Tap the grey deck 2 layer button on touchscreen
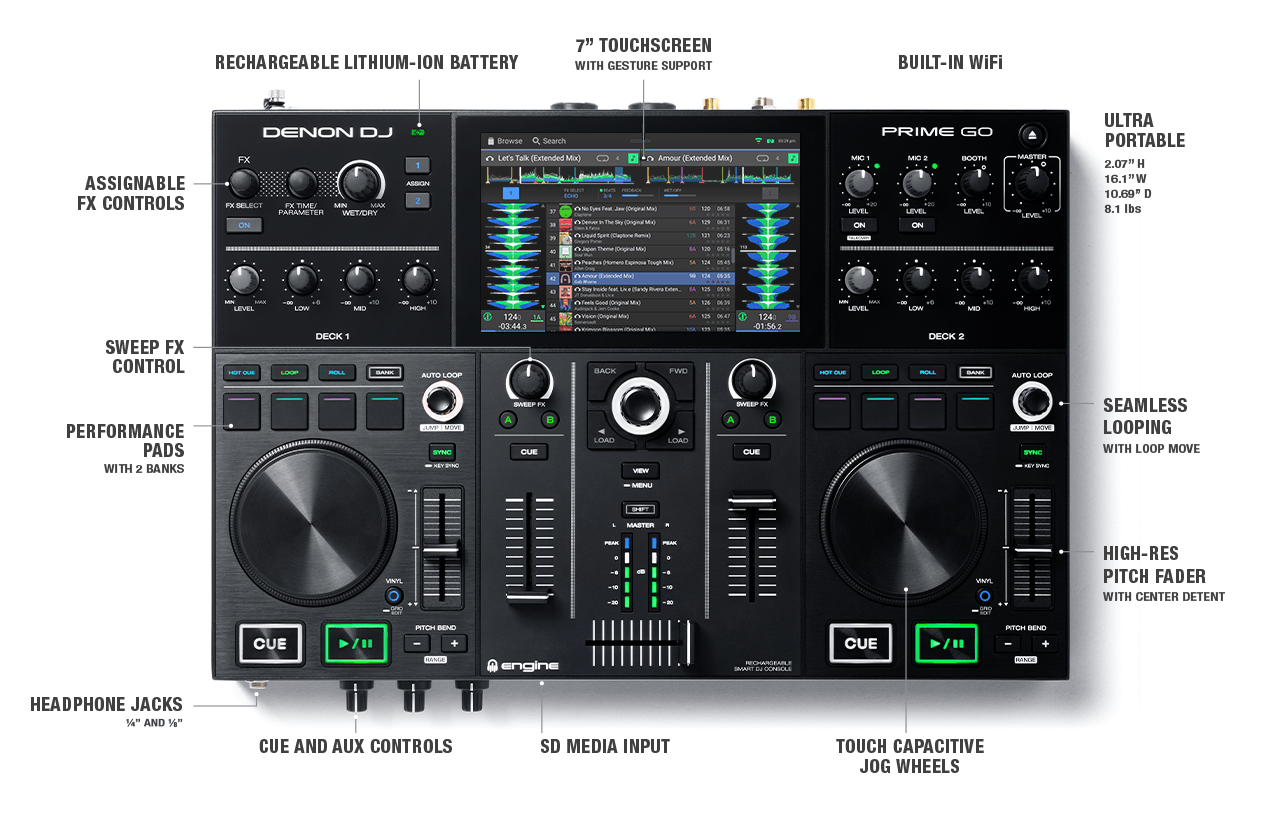 click(x=770, y=193)
